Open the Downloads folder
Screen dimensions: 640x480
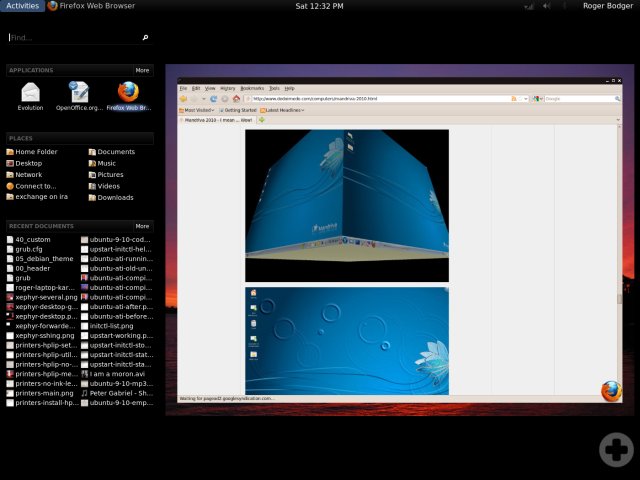114,197
